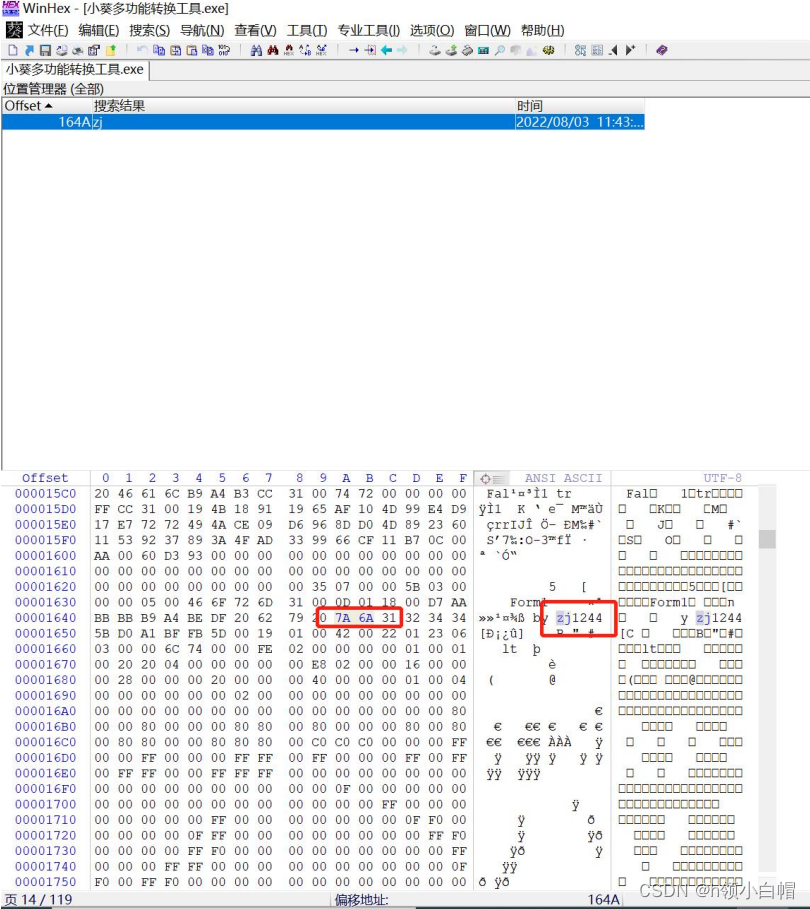Viewport: 810px width, 909px height.
Task: Copy the selected block via the toolbar
Action: point(159,50)
